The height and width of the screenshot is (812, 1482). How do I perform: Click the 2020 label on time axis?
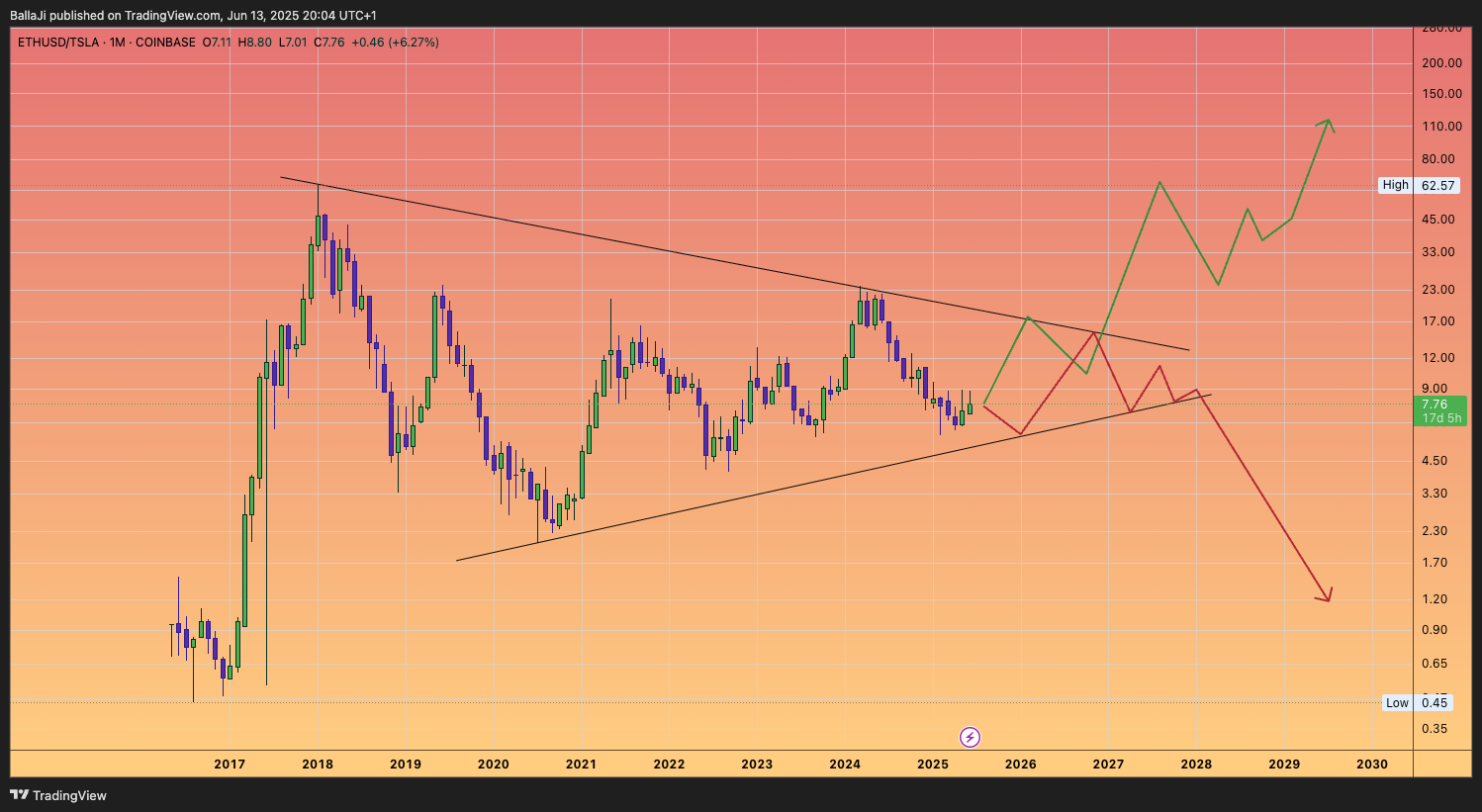coord(494,764)
